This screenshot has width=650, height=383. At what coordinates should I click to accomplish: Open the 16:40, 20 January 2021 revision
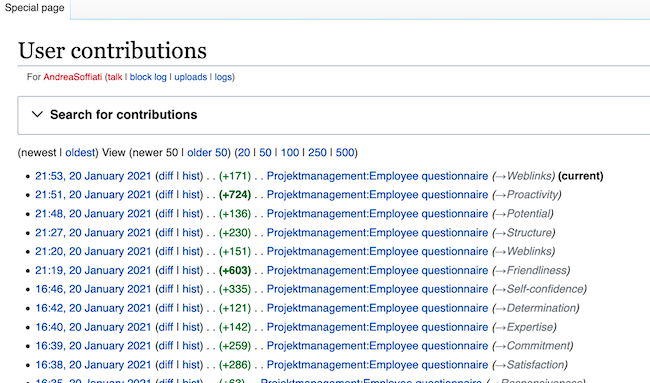click(x=93, y=327)
